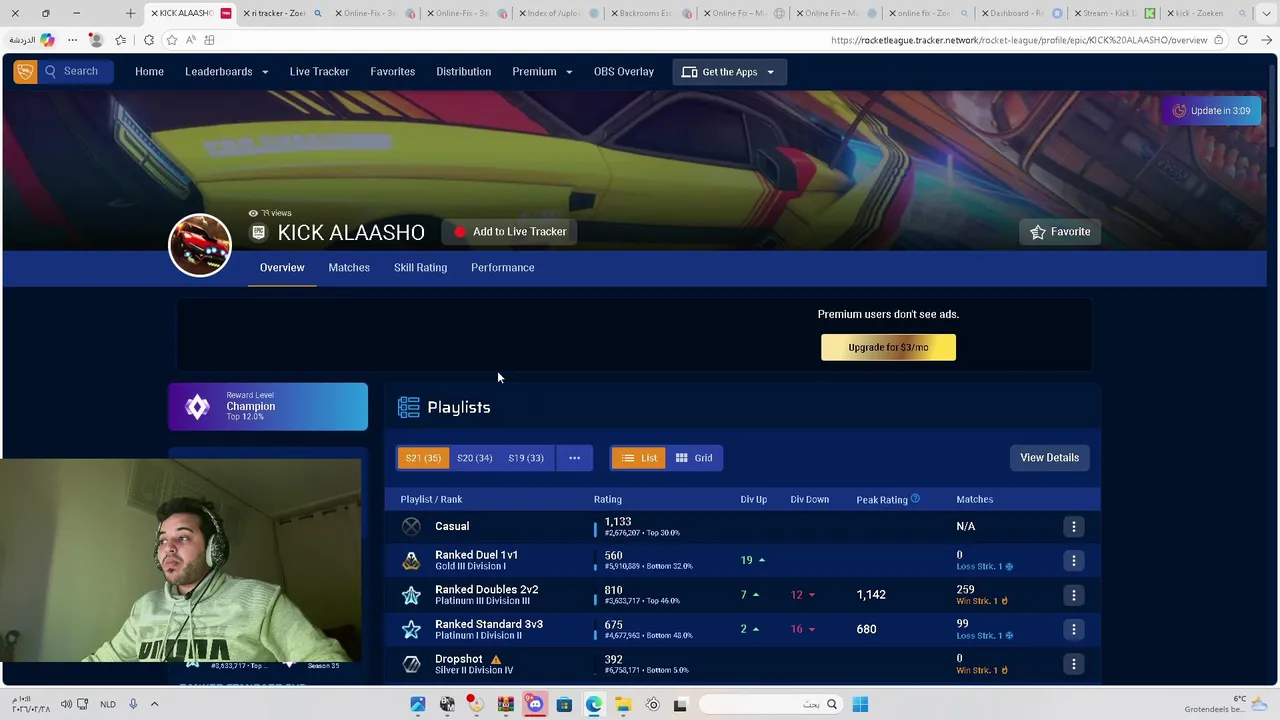Click the Tracker Network logo icon
Viewport: 1280px width, 720px height.
[x=25, y=71]
